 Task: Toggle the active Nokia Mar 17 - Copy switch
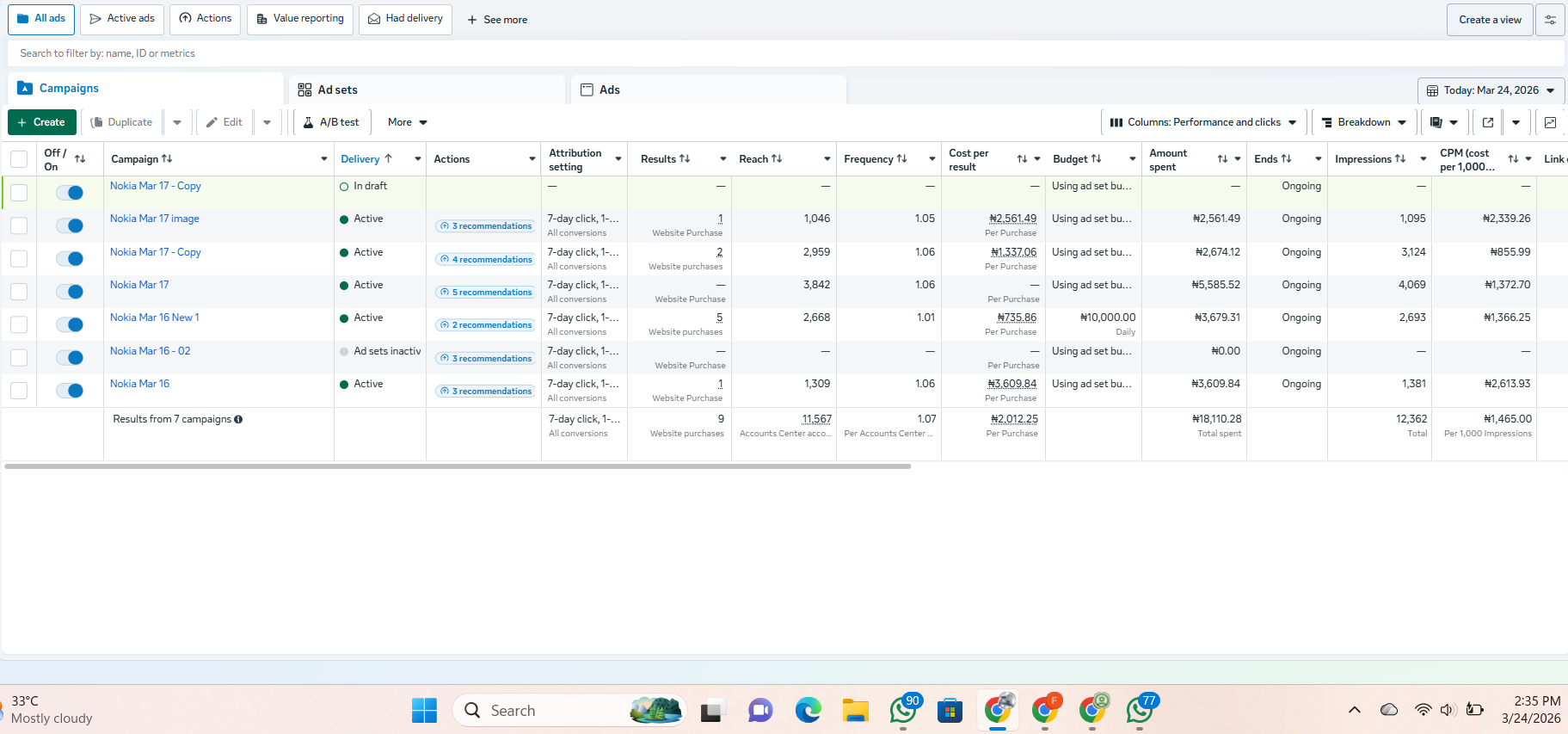coord(70,259)
